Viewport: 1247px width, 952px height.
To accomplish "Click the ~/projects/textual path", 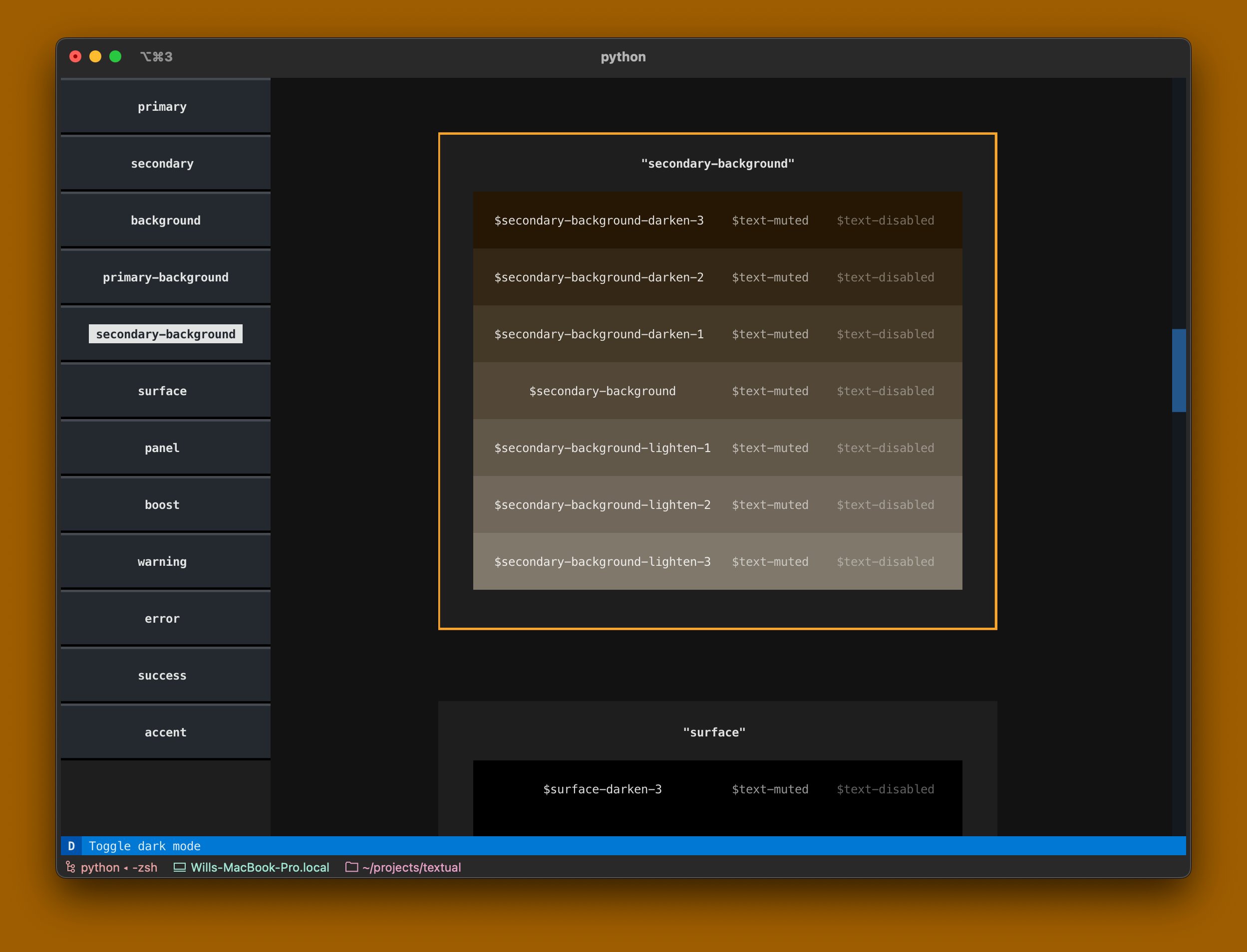I will 411,868.
